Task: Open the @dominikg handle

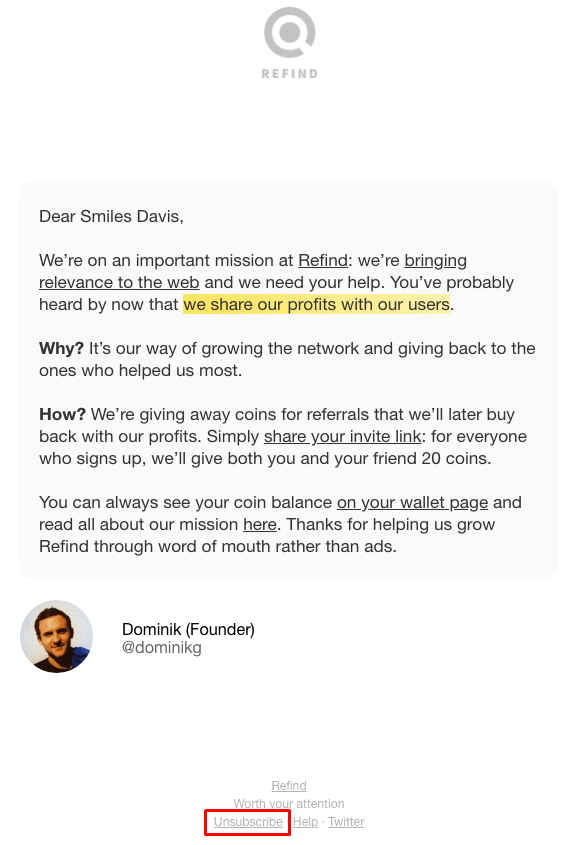Action: 162,647
